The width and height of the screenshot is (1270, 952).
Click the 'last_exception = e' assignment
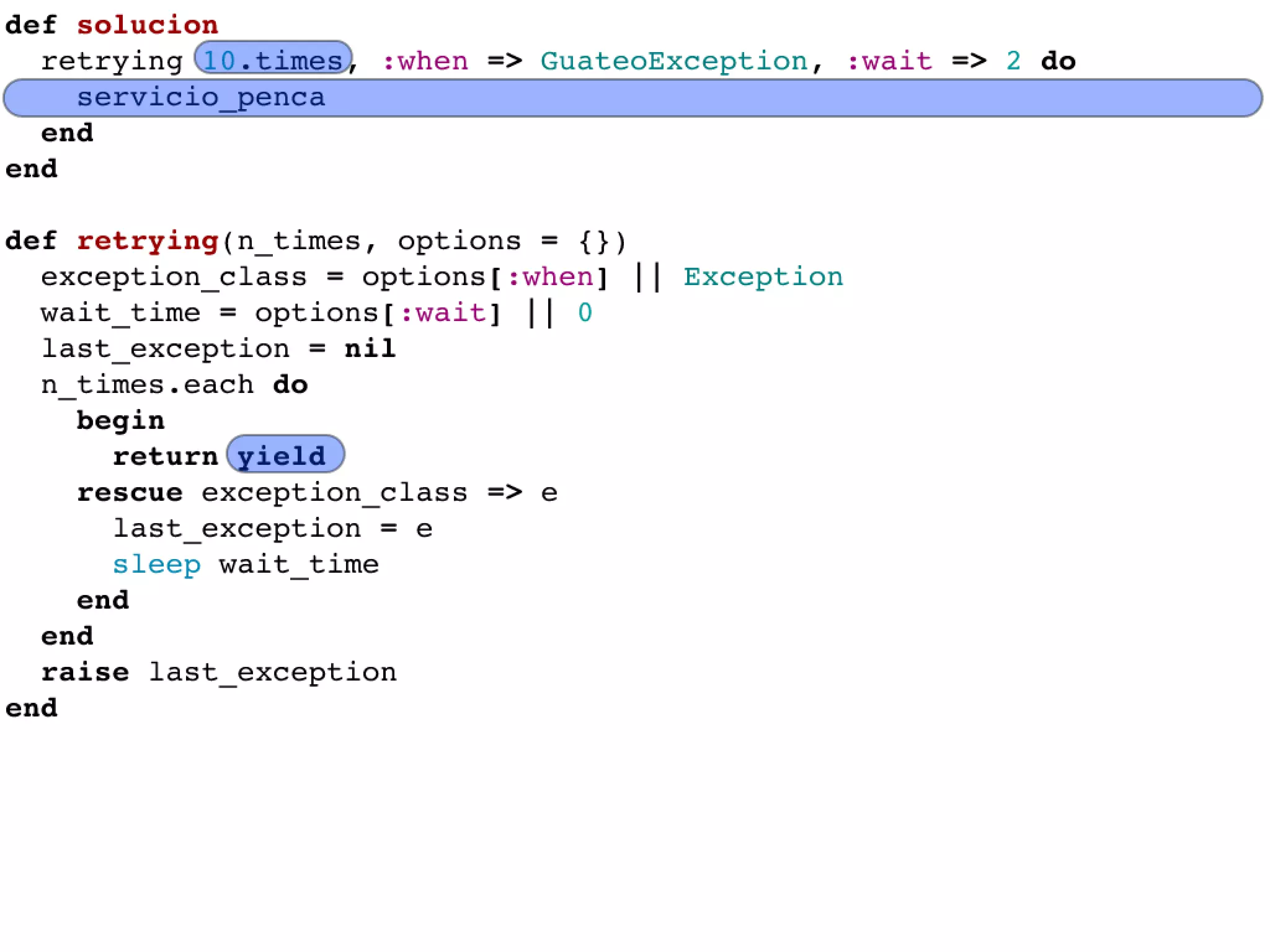273,530
